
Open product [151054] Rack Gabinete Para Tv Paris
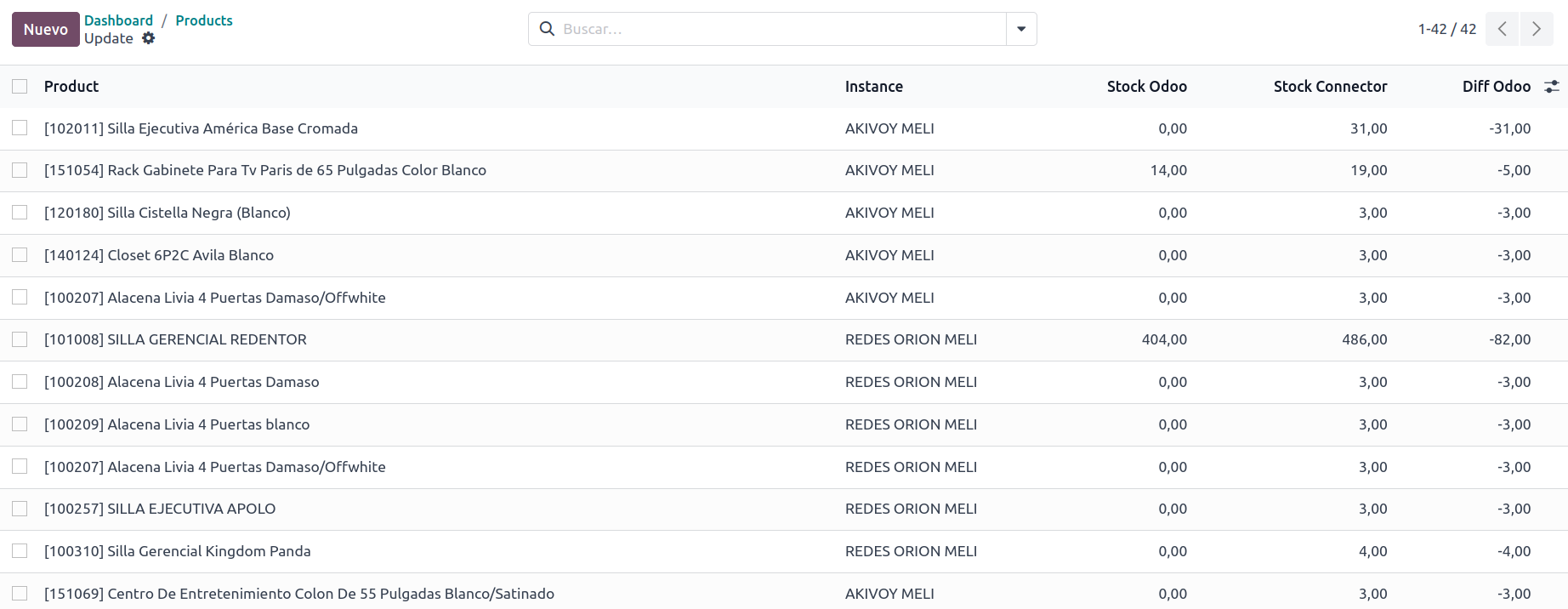tap(265, 170)
